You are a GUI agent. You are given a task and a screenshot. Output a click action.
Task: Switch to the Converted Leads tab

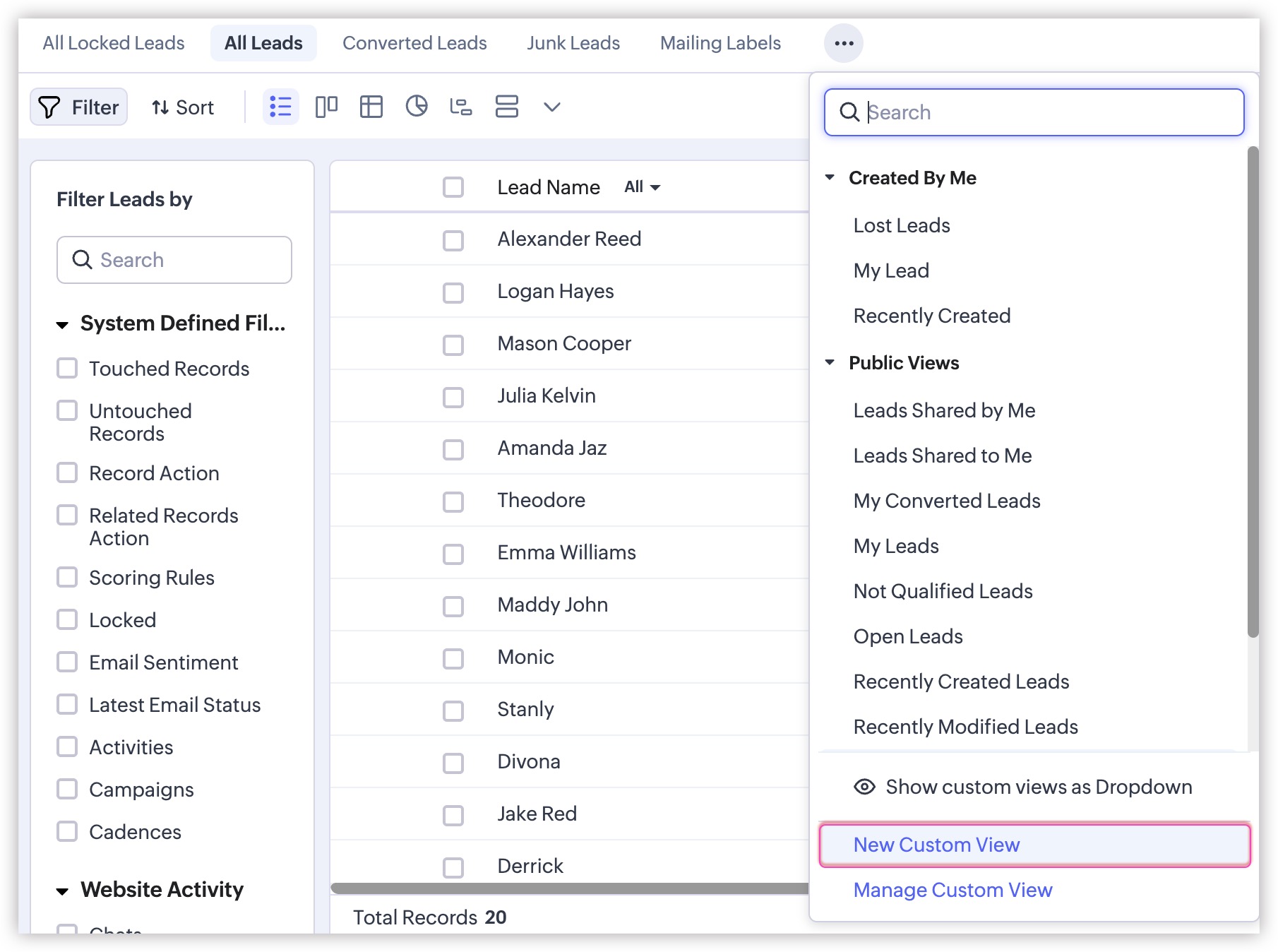click(x=414, y=43)
